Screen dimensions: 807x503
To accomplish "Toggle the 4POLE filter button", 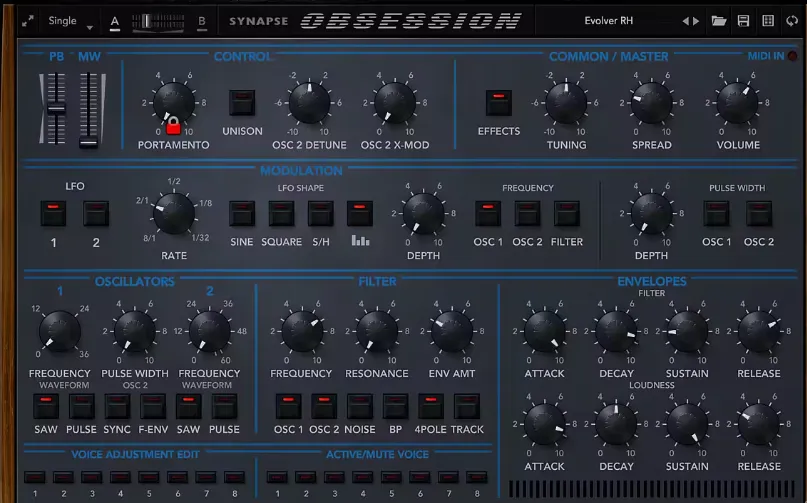I will 431,407.
